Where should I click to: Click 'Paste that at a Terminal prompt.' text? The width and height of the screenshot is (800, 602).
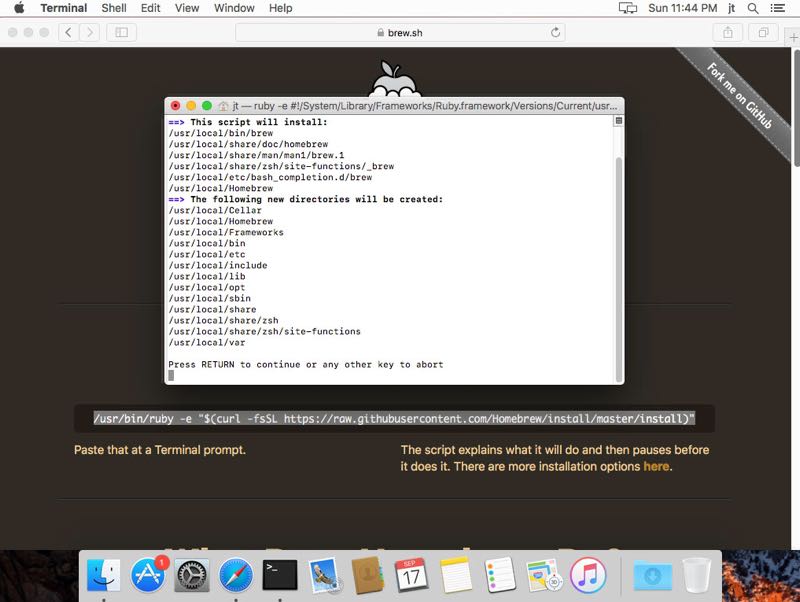pos(160,450)
